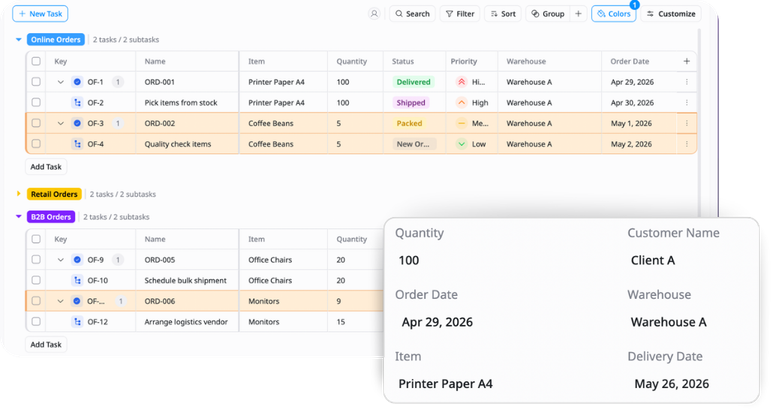Edit the Quantity field showing 100 in detail card
Image resolution: width=773 pixels, height=413 pixels.
(x=409, y=260)
